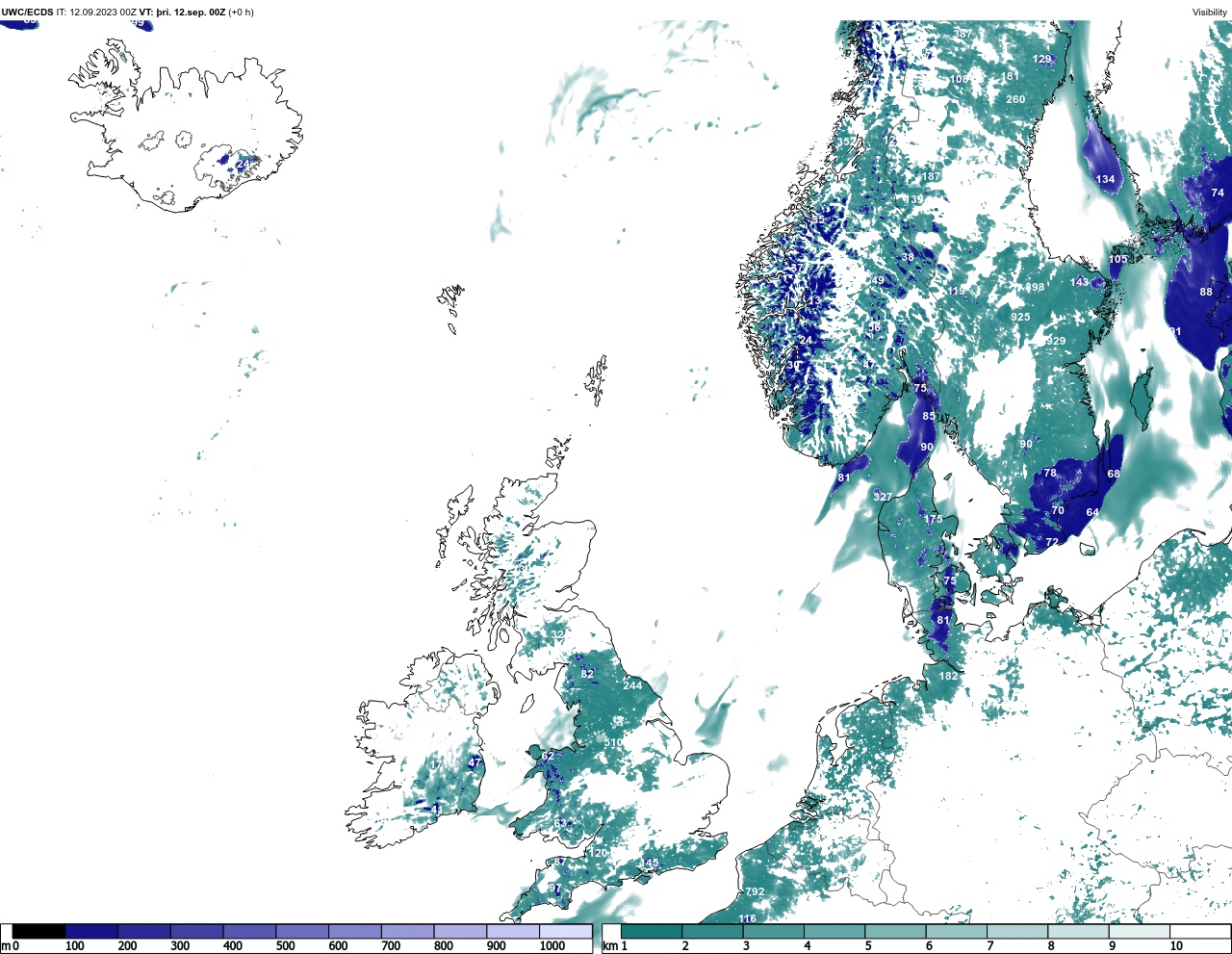Select the '12.09.2023 00Z' initialization time text
Viewport: 1232px width, 954px height.
pos(103,13)
